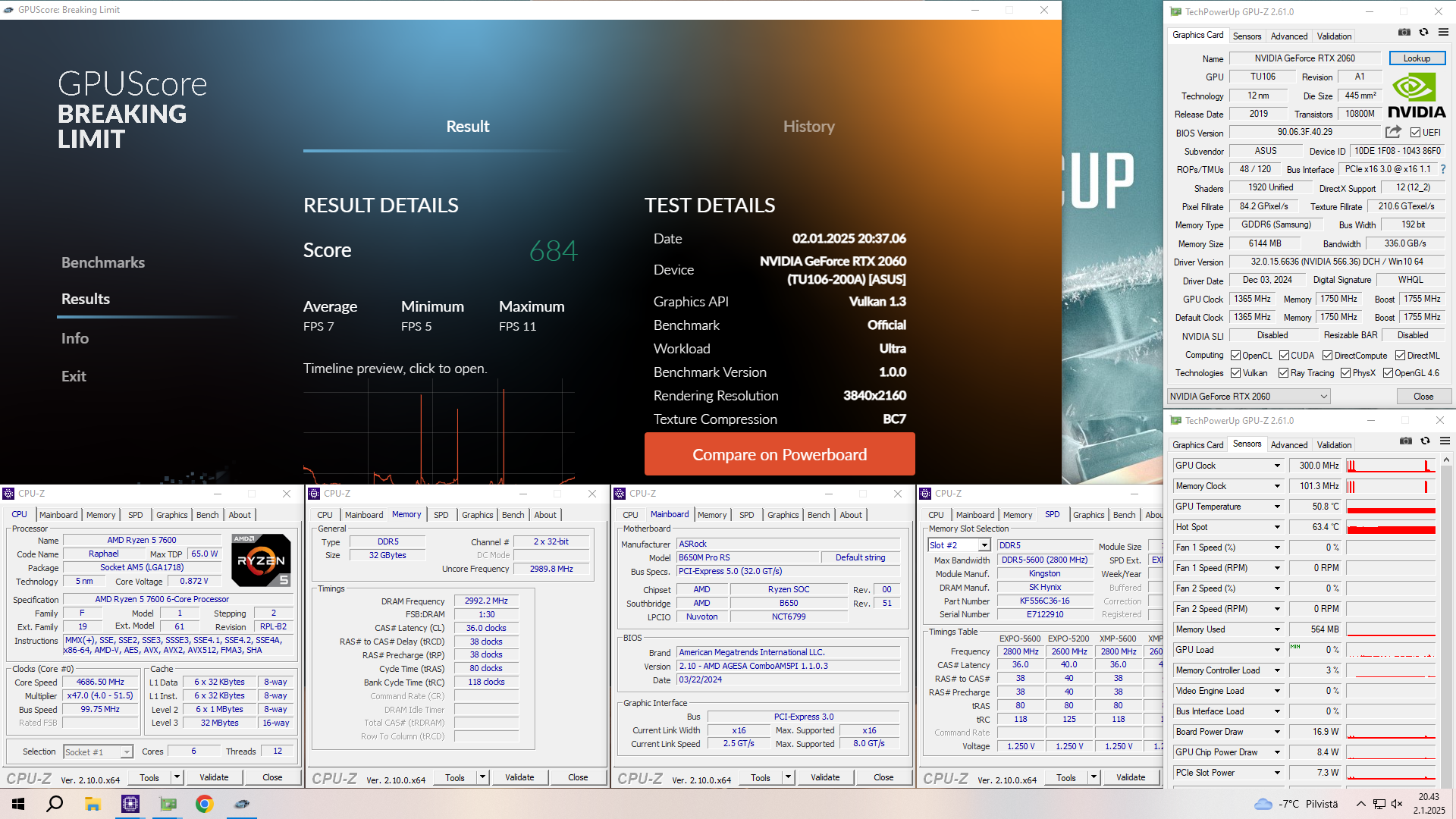
Task: Open the Memory Used sensor dropdown
Action: (1277, 629)
